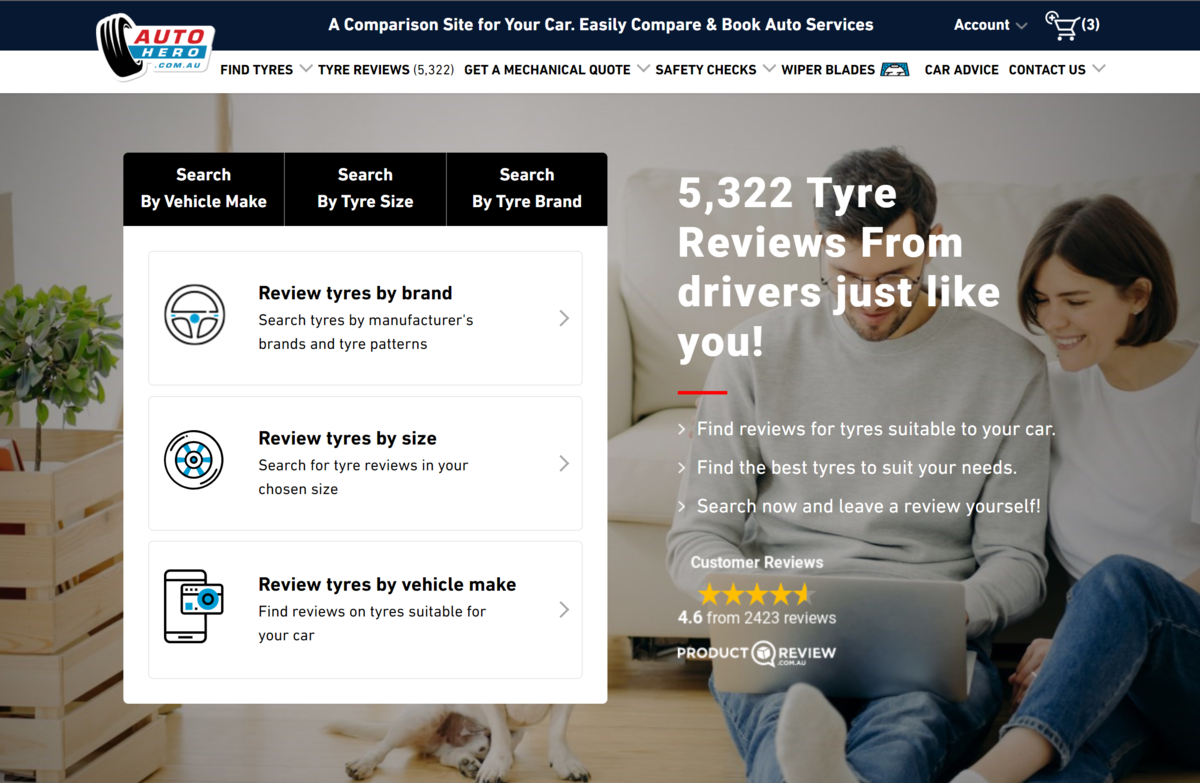The image size is (1200, 783).
Task: Click the five-star customer rating
Action: [756, 594]
